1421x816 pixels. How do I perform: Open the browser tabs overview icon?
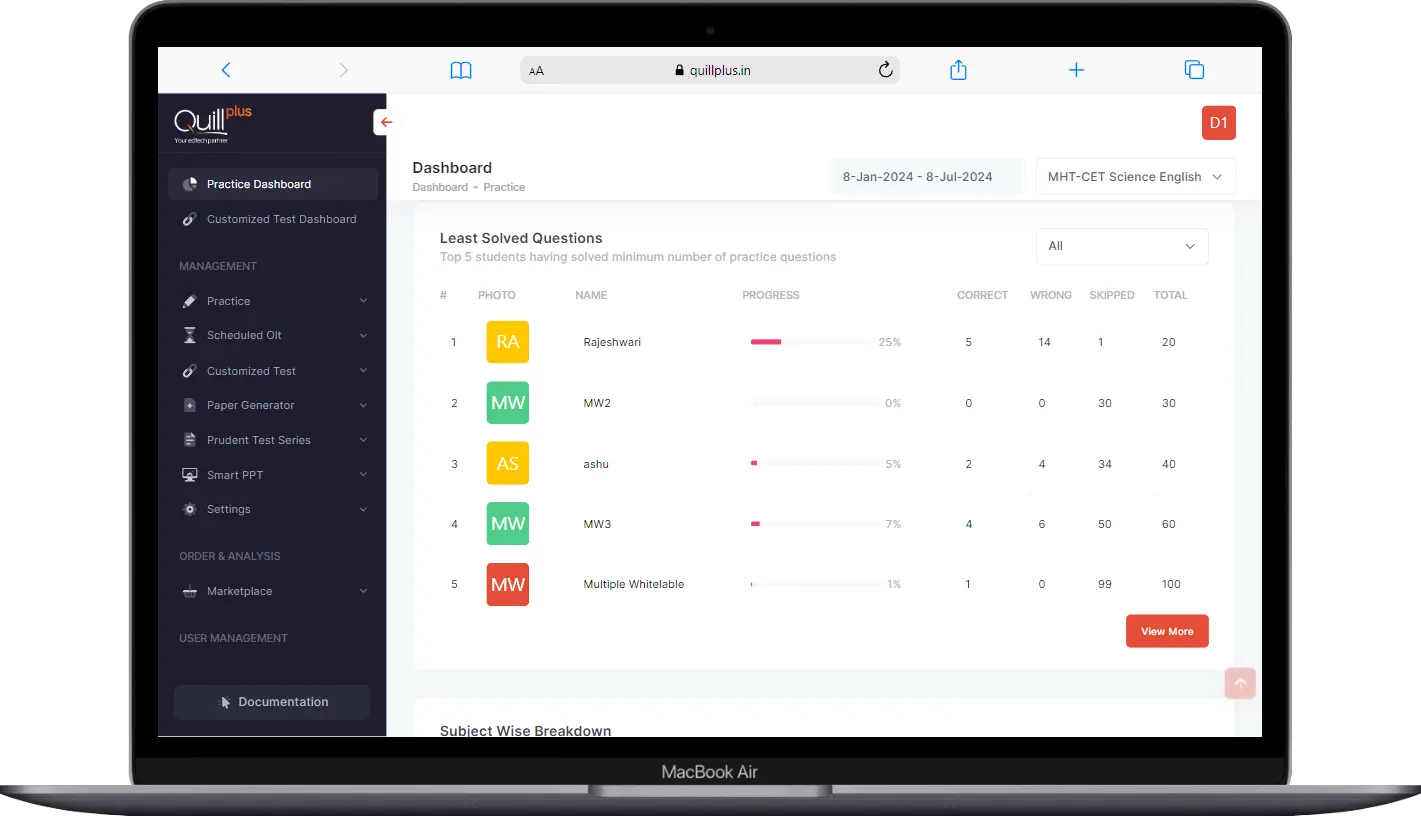click(1194, 70)
